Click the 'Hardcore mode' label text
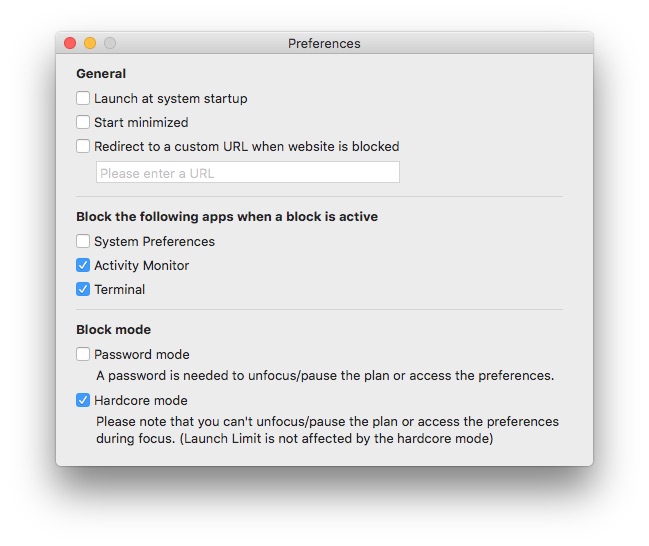Screen dimensions: 649x546 pos(141,400)
